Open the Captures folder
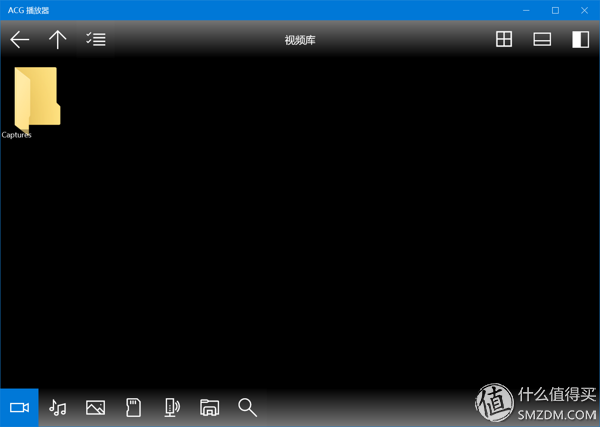Screen dimensions: 600x427 37,100
